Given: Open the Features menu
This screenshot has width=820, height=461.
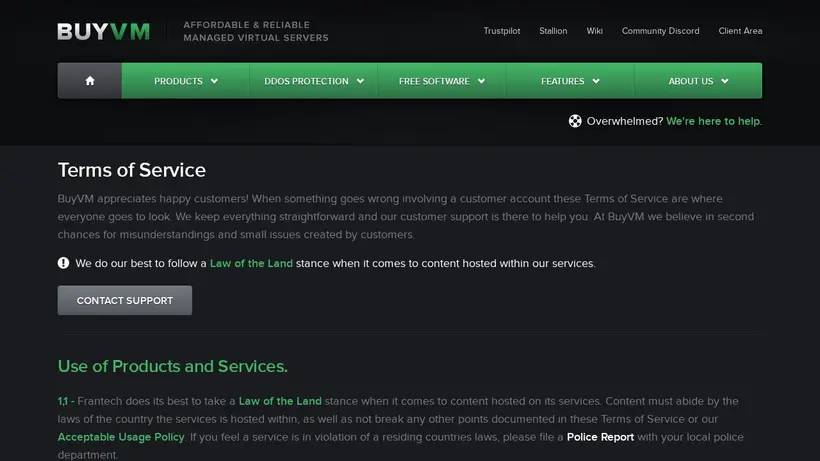Looking at the screenshot, I should coord(570,80).
